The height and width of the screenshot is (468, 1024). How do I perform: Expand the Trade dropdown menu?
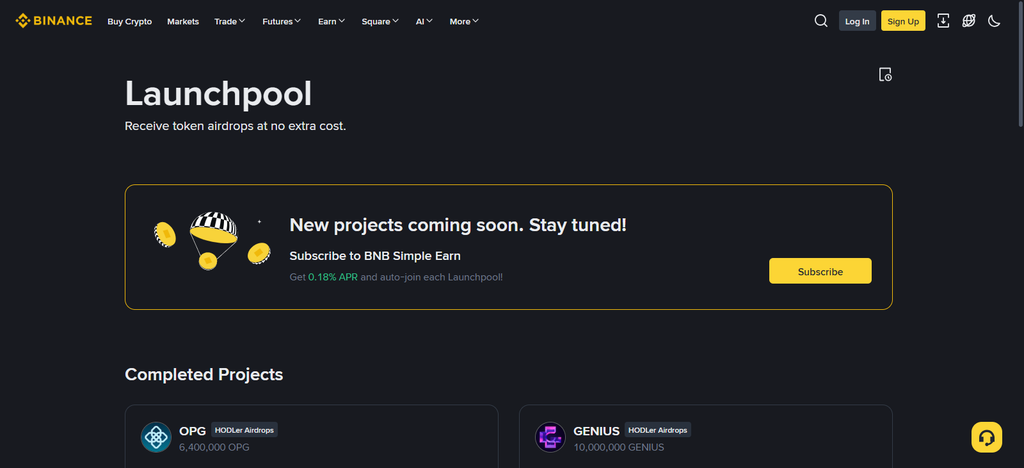pos(230,22)
